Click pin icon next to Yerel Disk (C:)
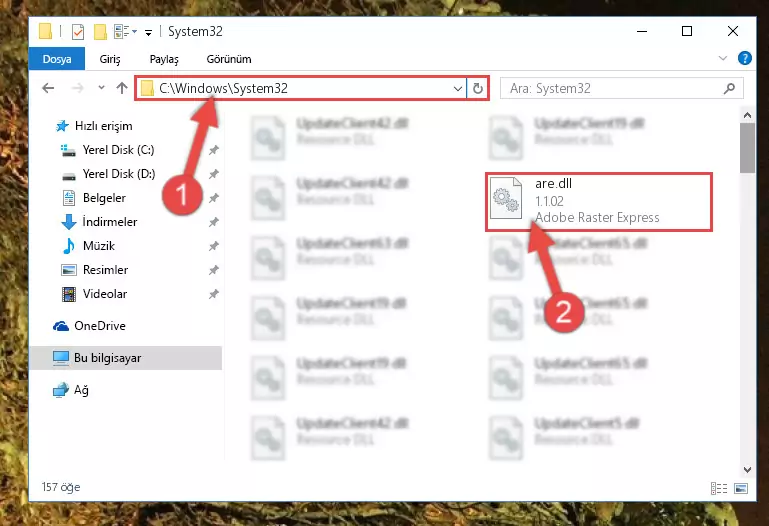The height and width of the screenshot is (526, 769). click(x=213, y=150)
